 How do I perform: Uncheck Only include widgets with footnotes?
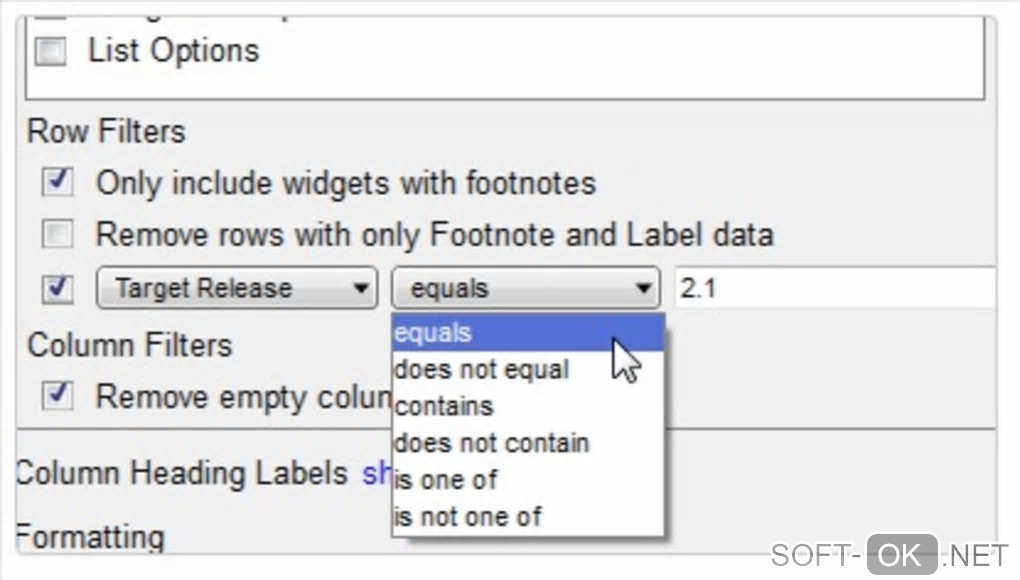tap(58, 182)
